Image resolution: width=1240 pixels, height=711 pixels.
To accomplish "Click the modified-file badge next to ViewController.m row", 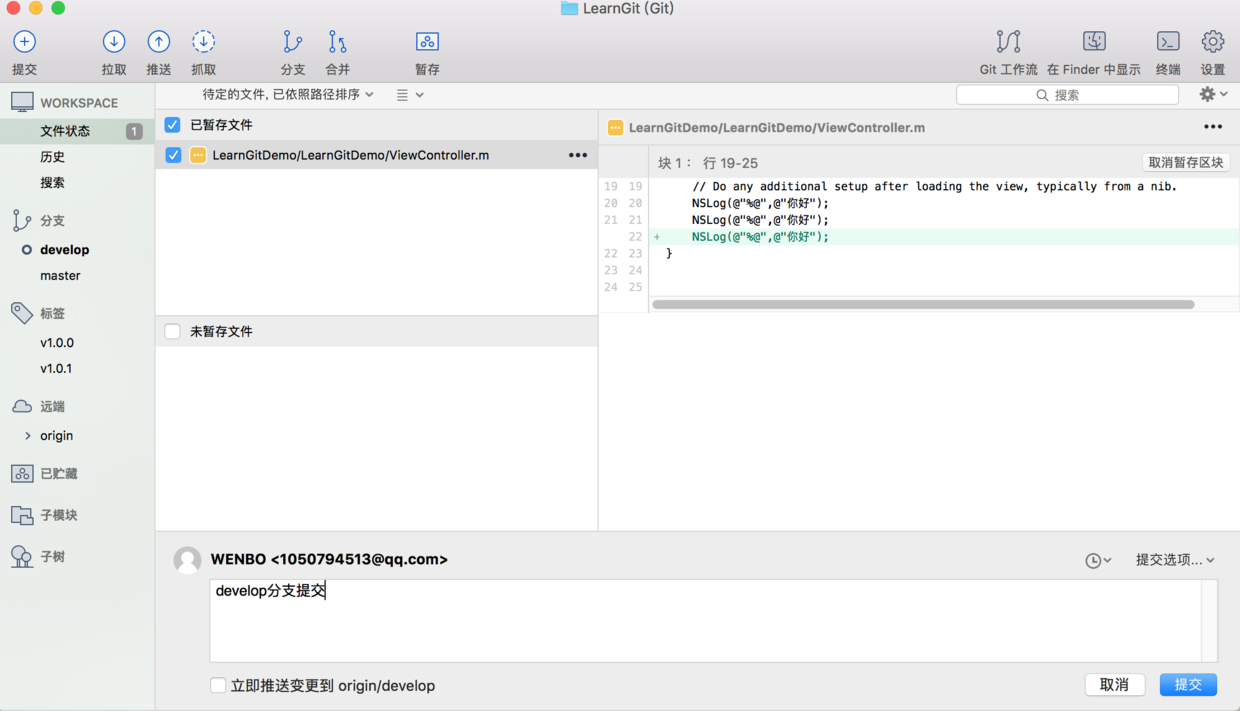I will pyautogui.click(x=198, y=155).
